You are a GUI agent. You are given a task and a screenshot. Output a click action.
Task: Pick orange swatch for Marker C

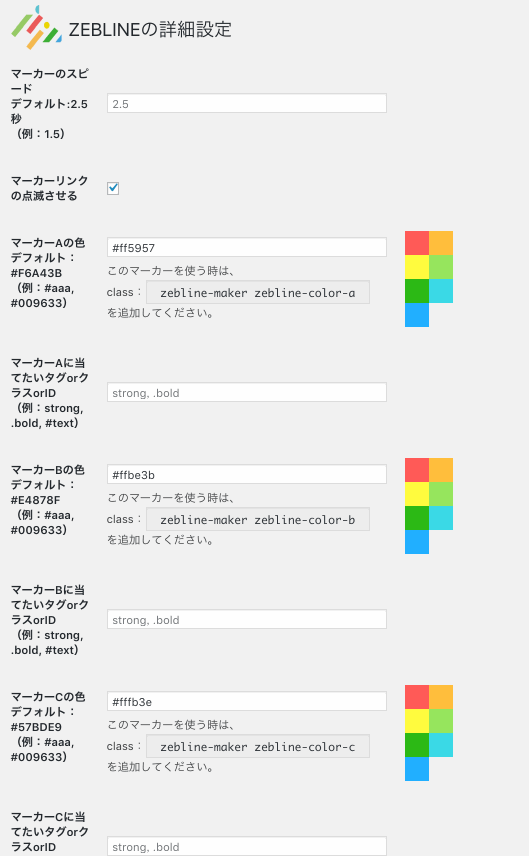(x=441, y=697)
